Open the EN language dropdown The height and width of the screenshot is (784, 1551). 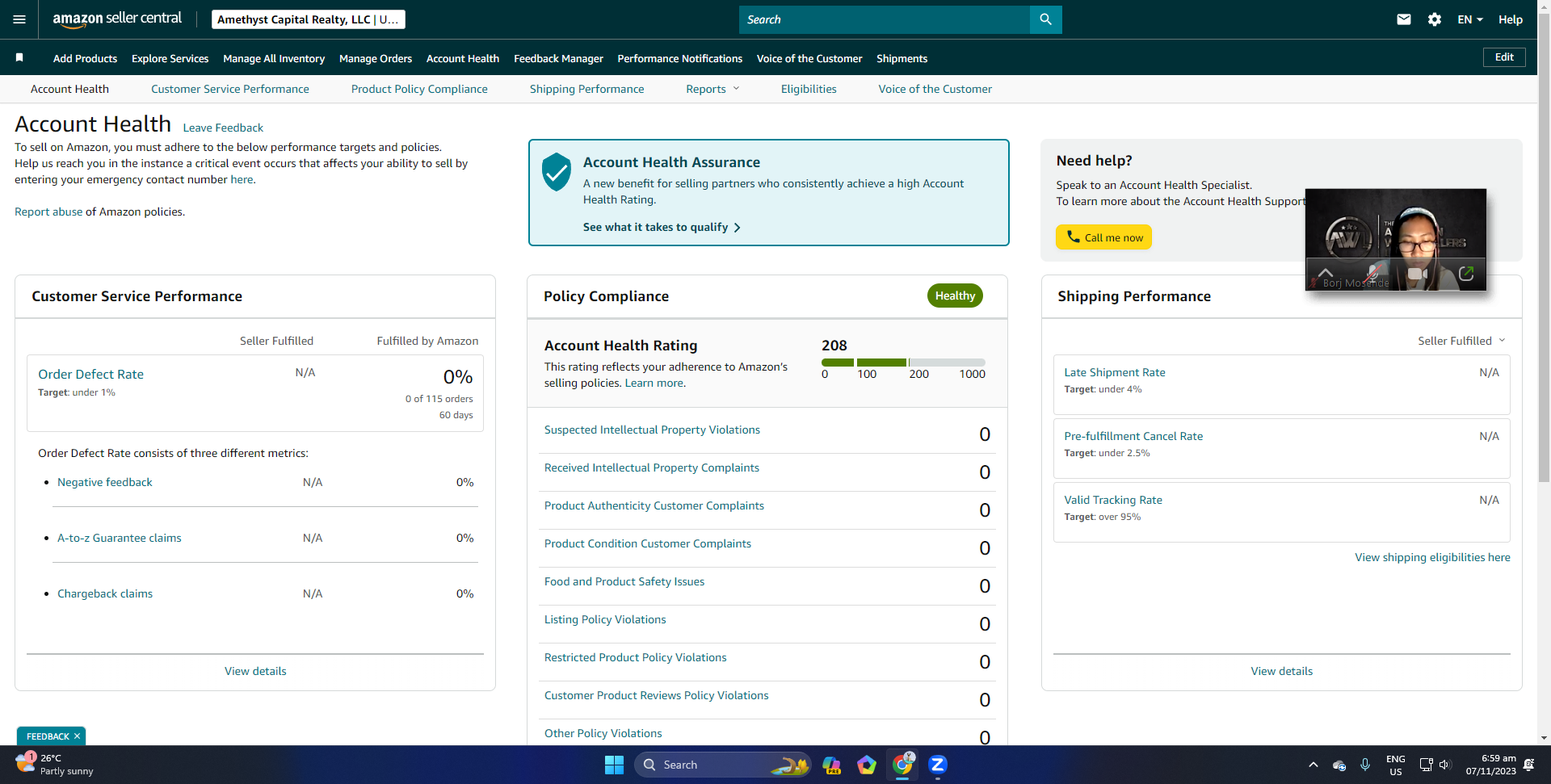pyautogui.click(x=1470, y=19)
